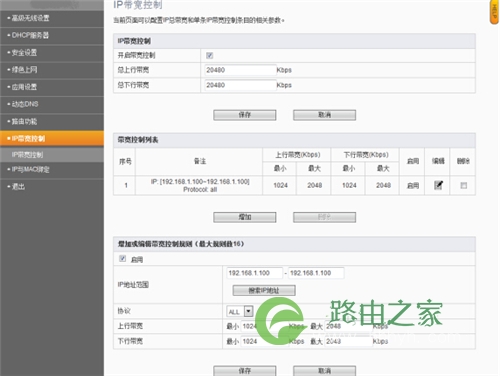Click the 带宽控制列表 section title
500x376 pixels.
138,140
